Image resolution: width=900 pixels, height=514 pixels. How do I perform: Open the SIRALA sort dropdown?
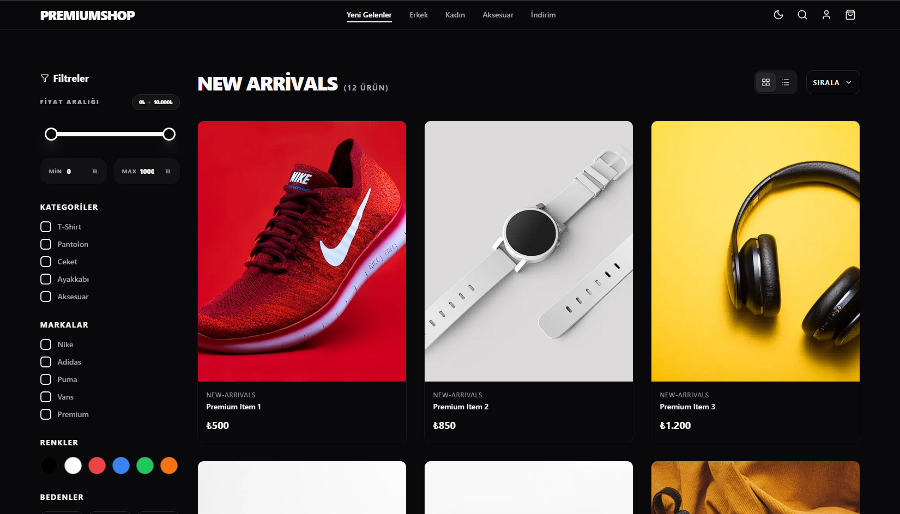click(833, 82)
